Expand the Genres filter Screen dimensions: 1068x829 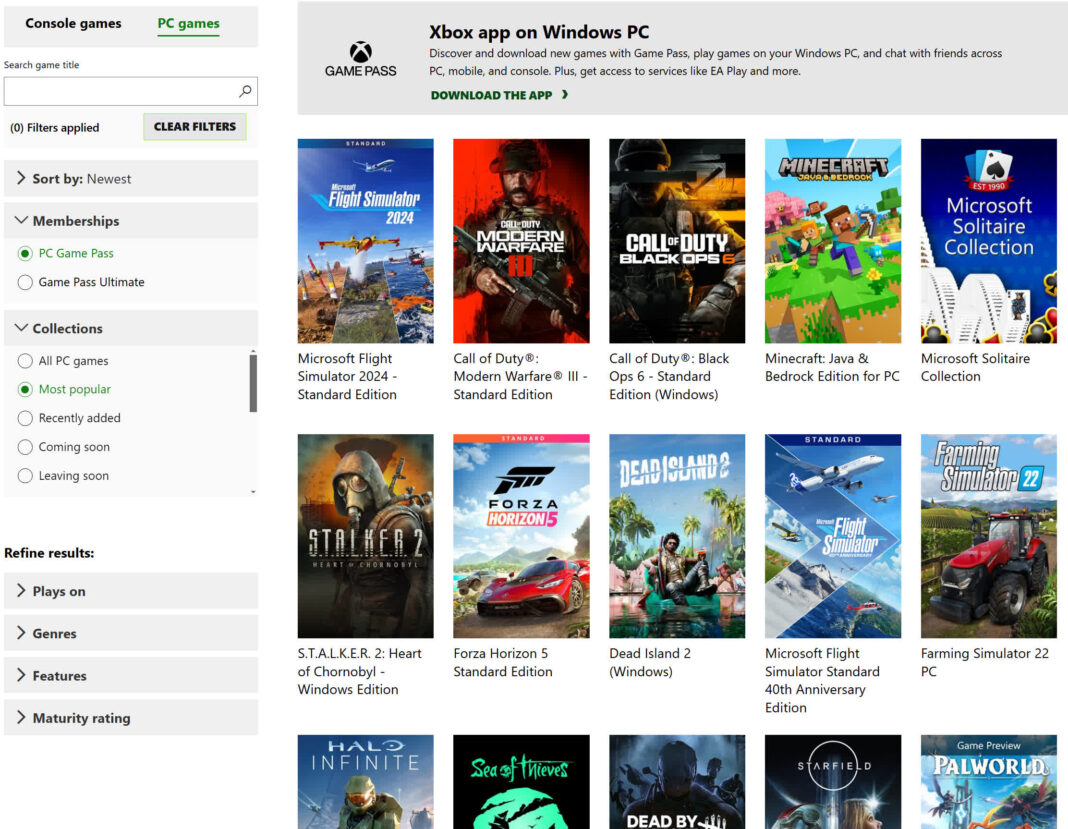coord(131,634)
